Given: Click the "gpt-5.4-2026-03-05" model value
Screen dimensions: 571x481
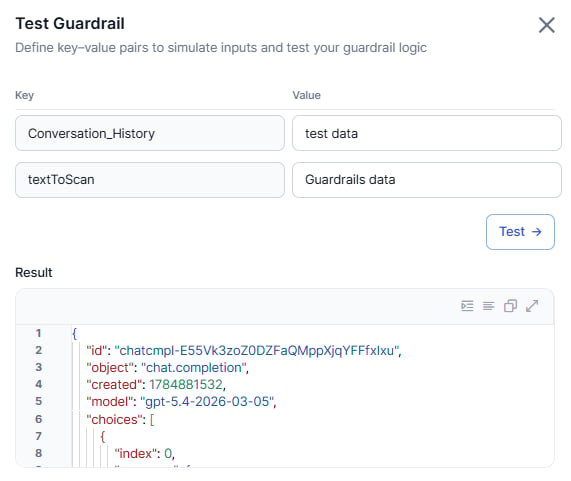Looking at the screenshot, I should (x=208, y=402).
